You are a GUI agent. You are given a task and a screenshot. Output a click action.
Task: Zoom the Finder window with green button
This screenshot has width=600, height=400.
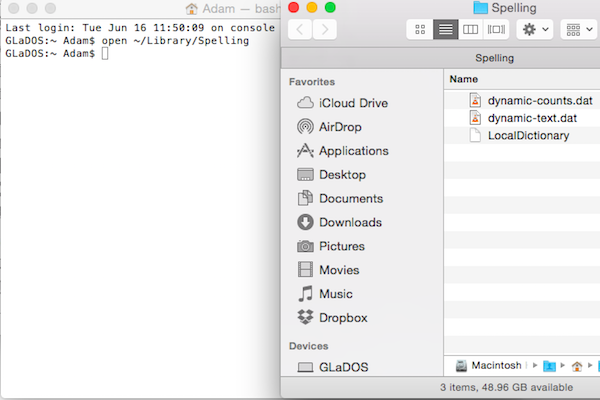coord(330,7)
